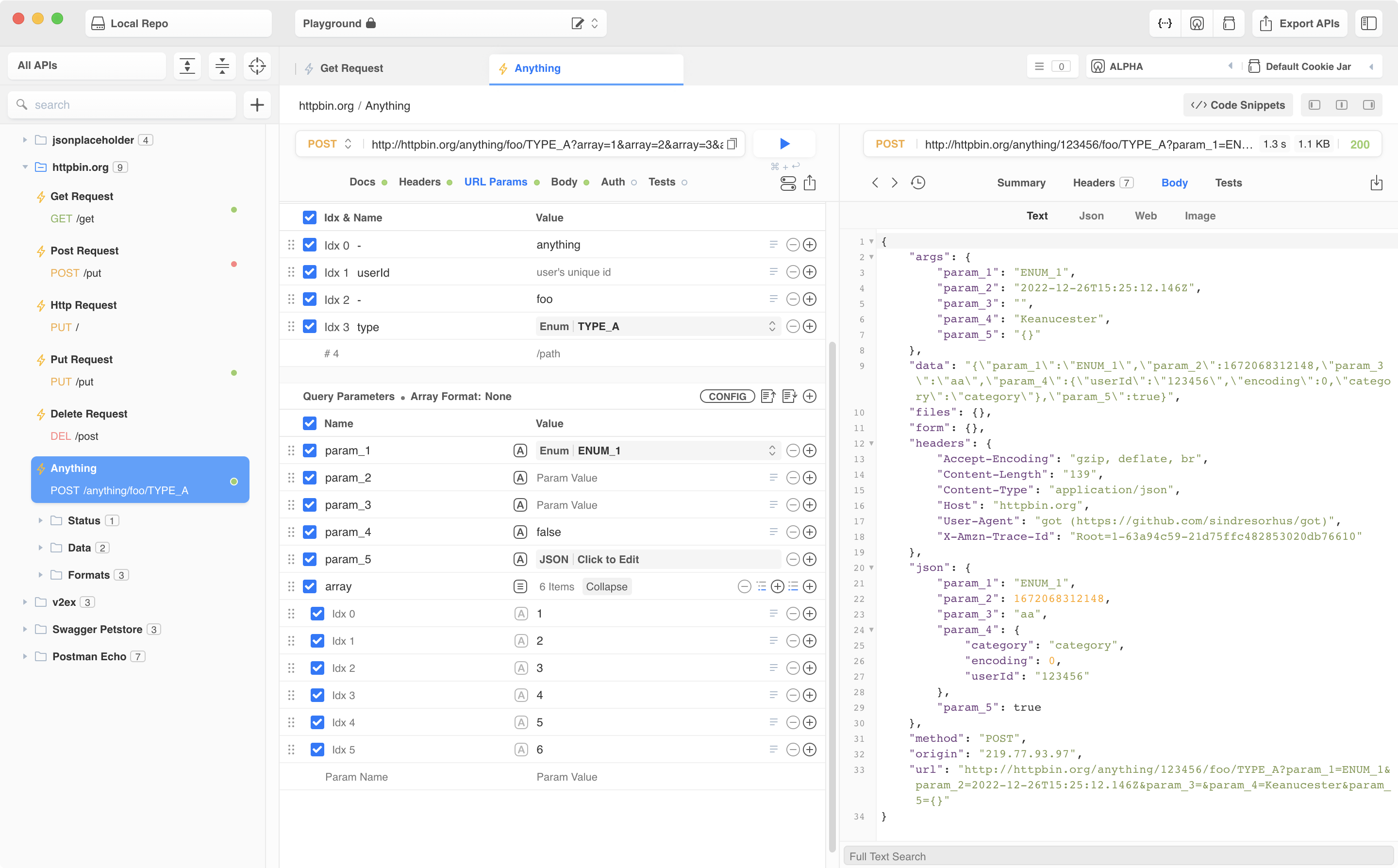This screenshot has width=1398, height=868.
Task: Click the API search field
Action: (x=122, y=104)
